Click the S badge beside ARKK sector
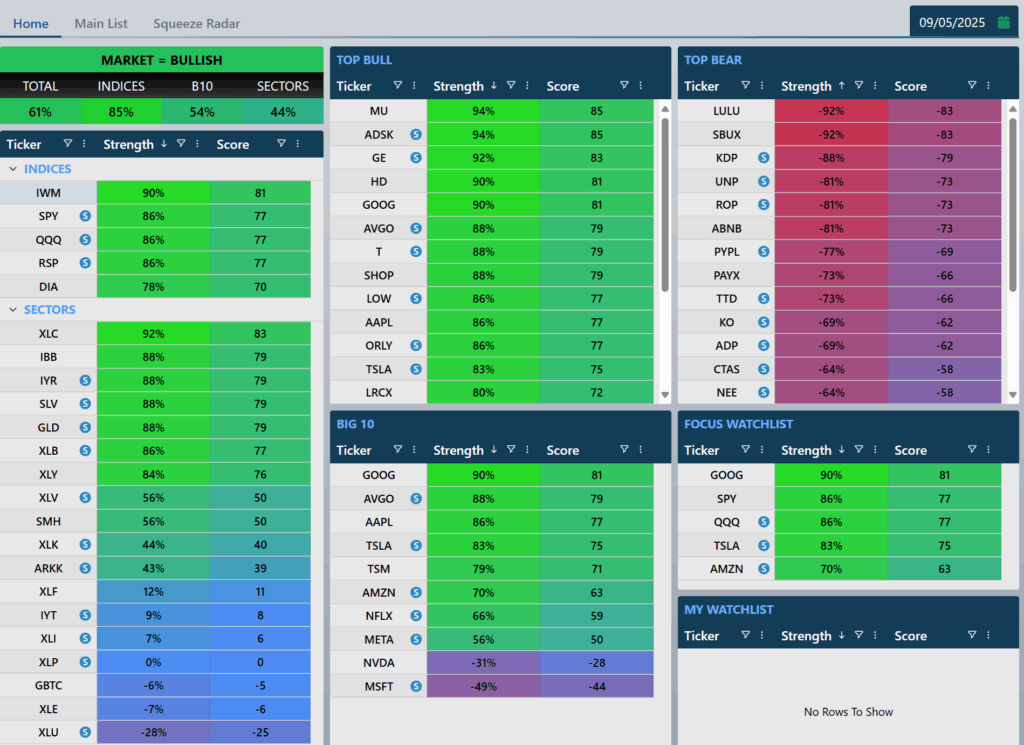Image resolution: width=1024 pixels, height=745 pixels. point(85,568)
